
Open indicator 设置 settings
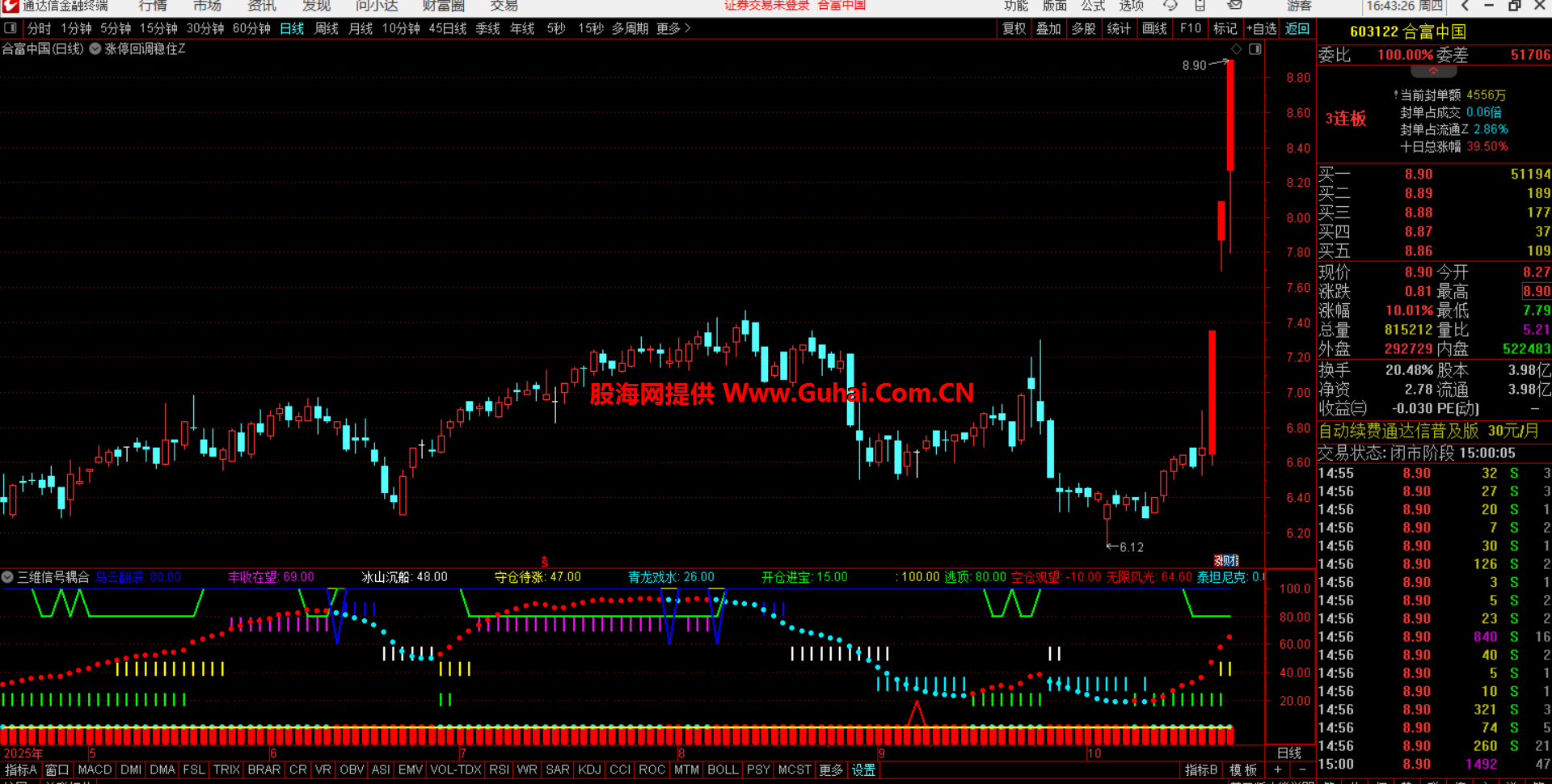863,770
